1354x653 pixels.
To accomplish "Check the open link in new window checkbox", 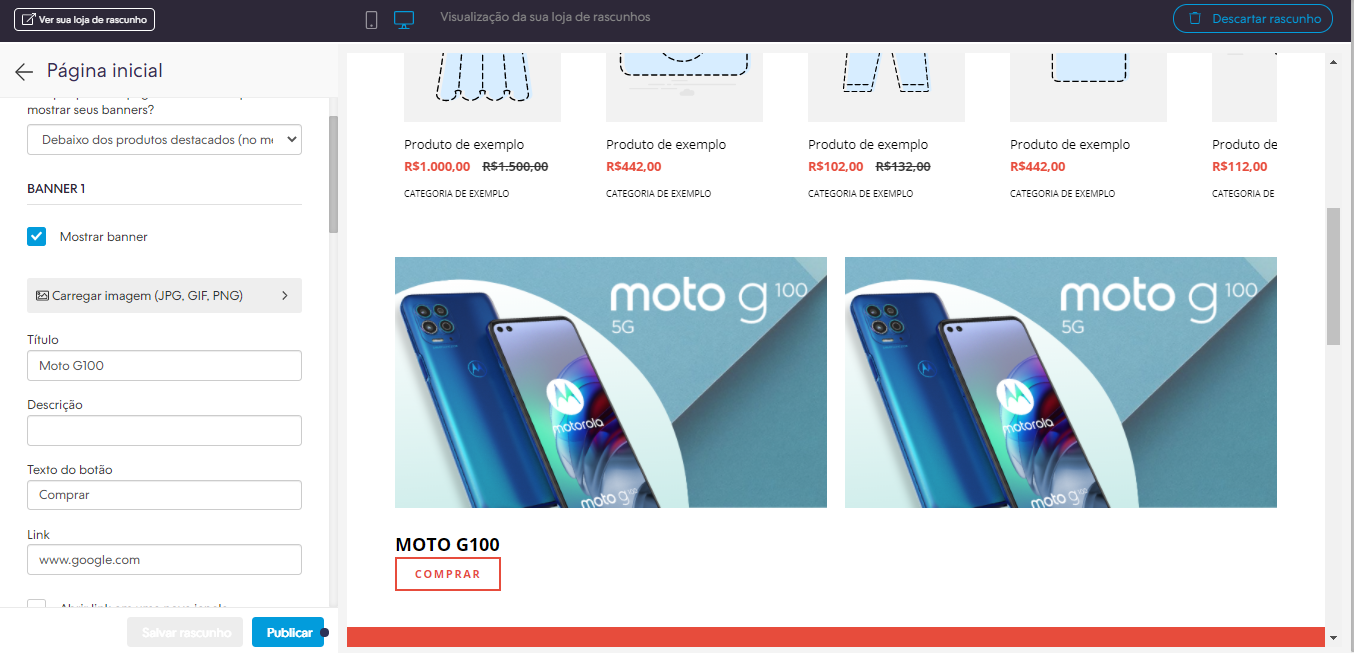I will [x=37, y=604].
